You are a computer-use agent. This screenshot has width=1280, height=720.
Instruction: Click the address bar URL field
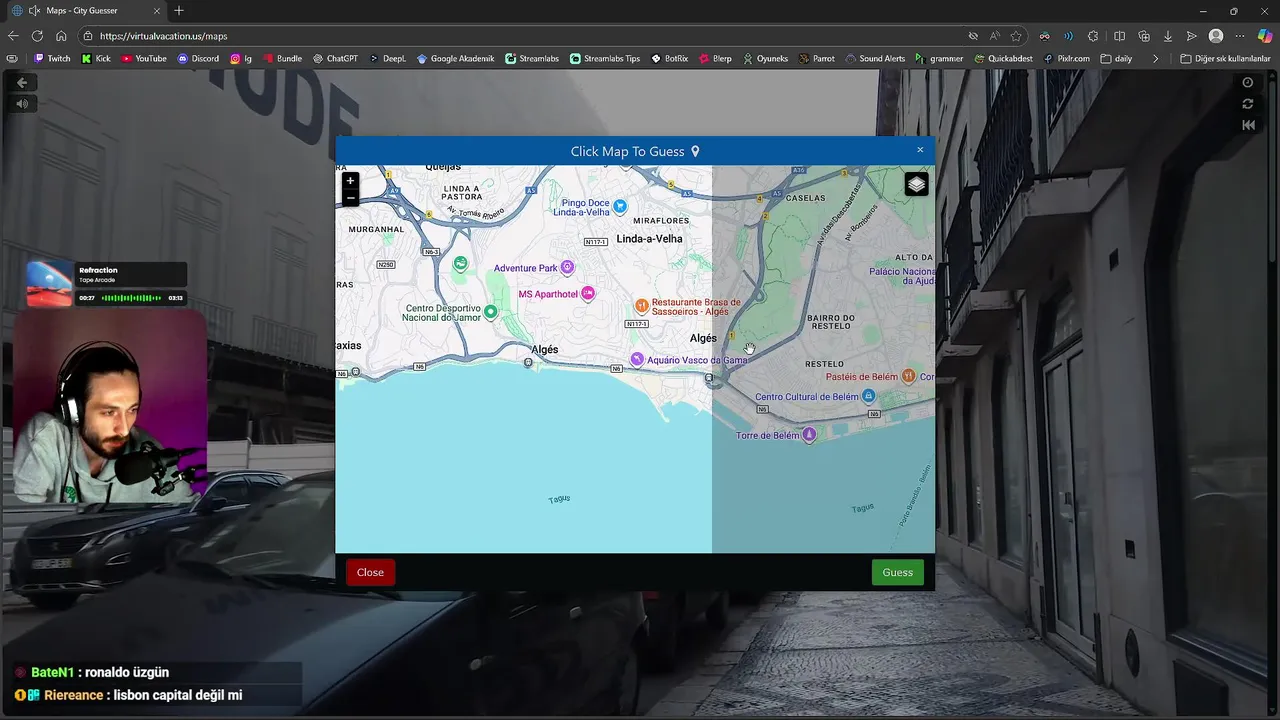(520, 36)
